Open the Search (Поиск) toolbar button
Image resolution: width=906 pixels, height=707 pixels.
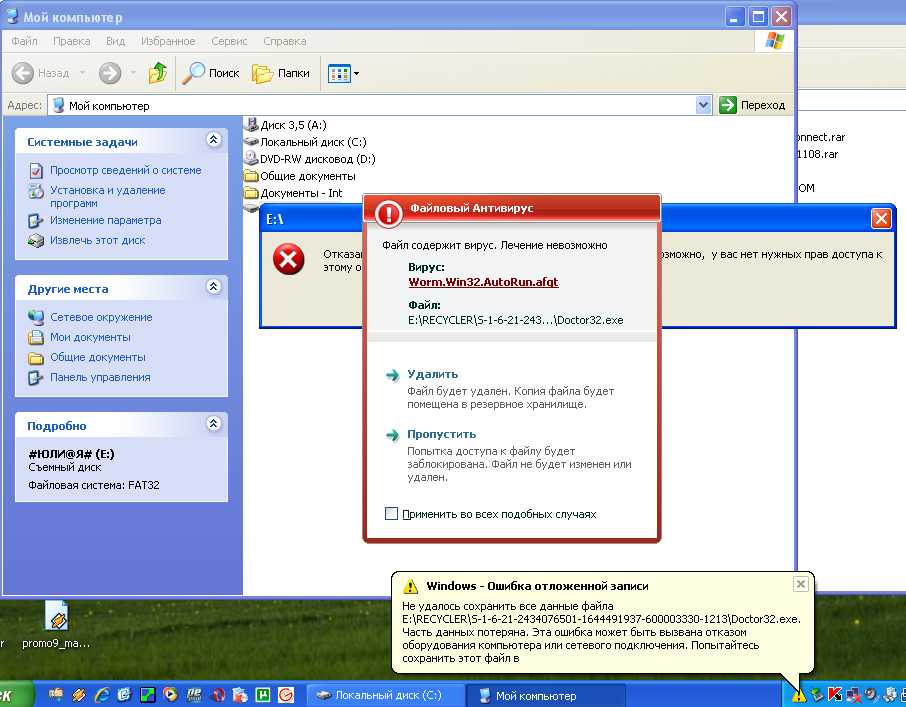[x=211, y=73]
